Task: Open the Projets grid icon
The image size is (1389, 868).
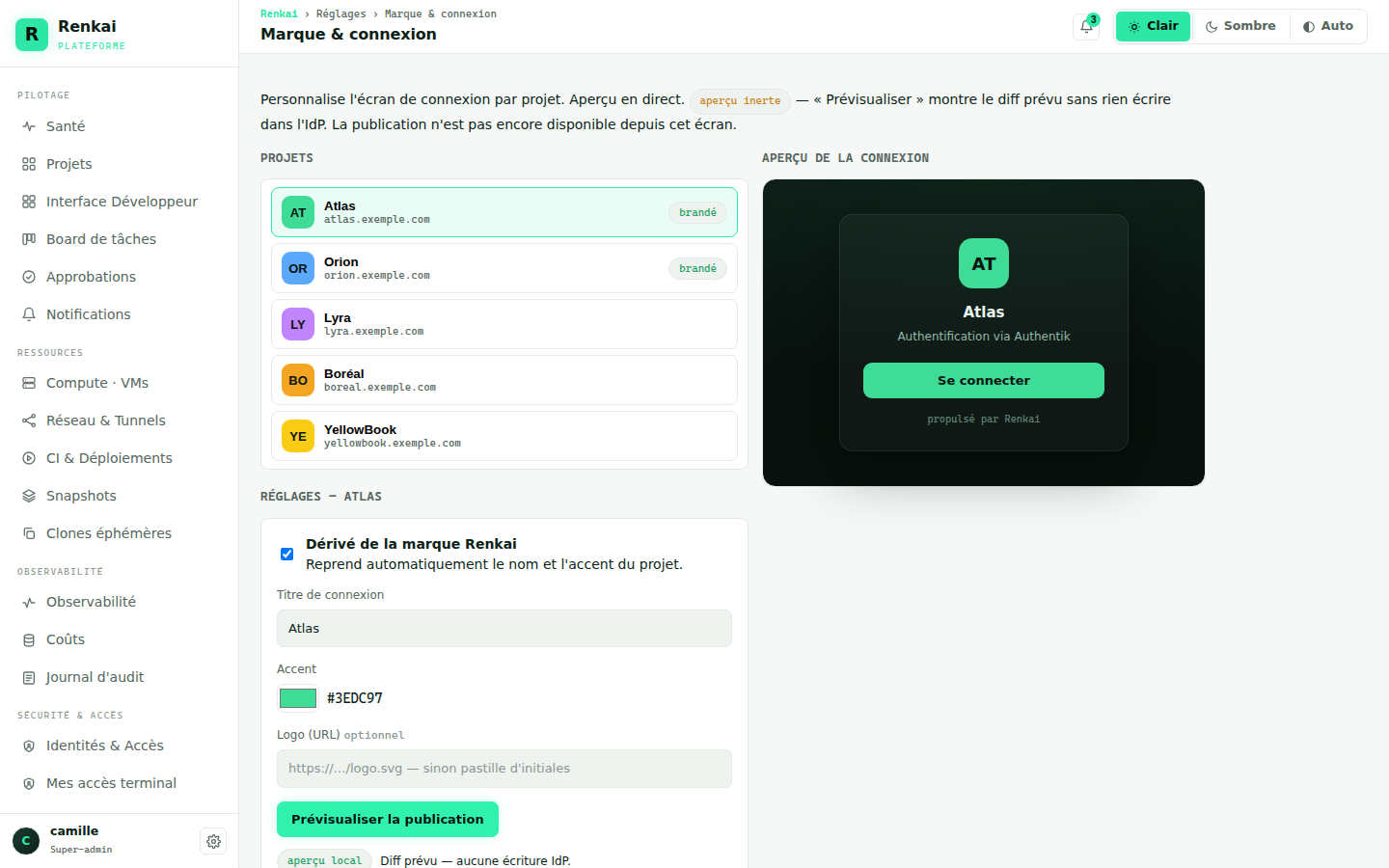Action: (x=29, y=164)
